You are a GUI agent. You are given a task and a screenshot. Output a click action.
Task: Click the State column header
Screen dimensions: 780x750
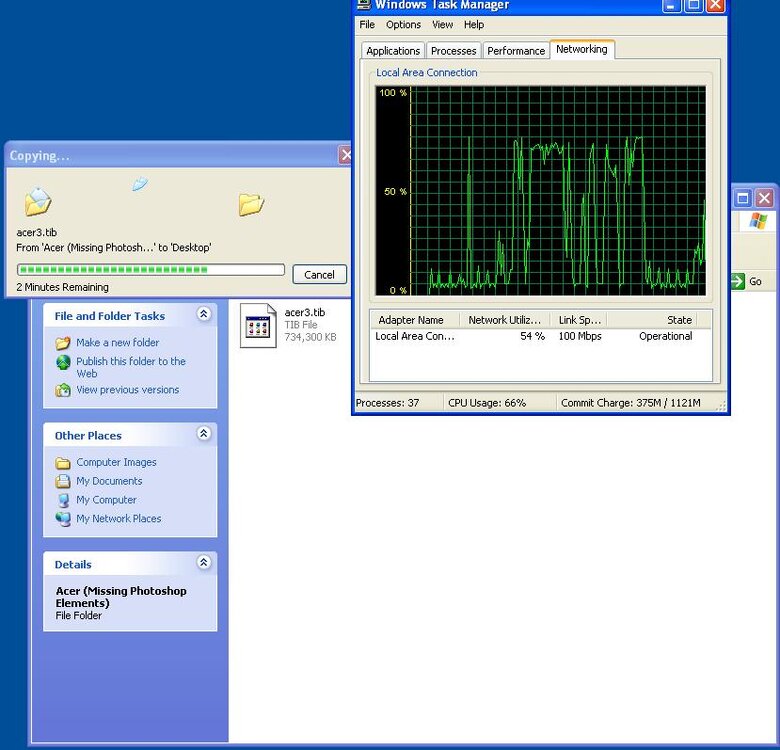[x=652, y=320]
